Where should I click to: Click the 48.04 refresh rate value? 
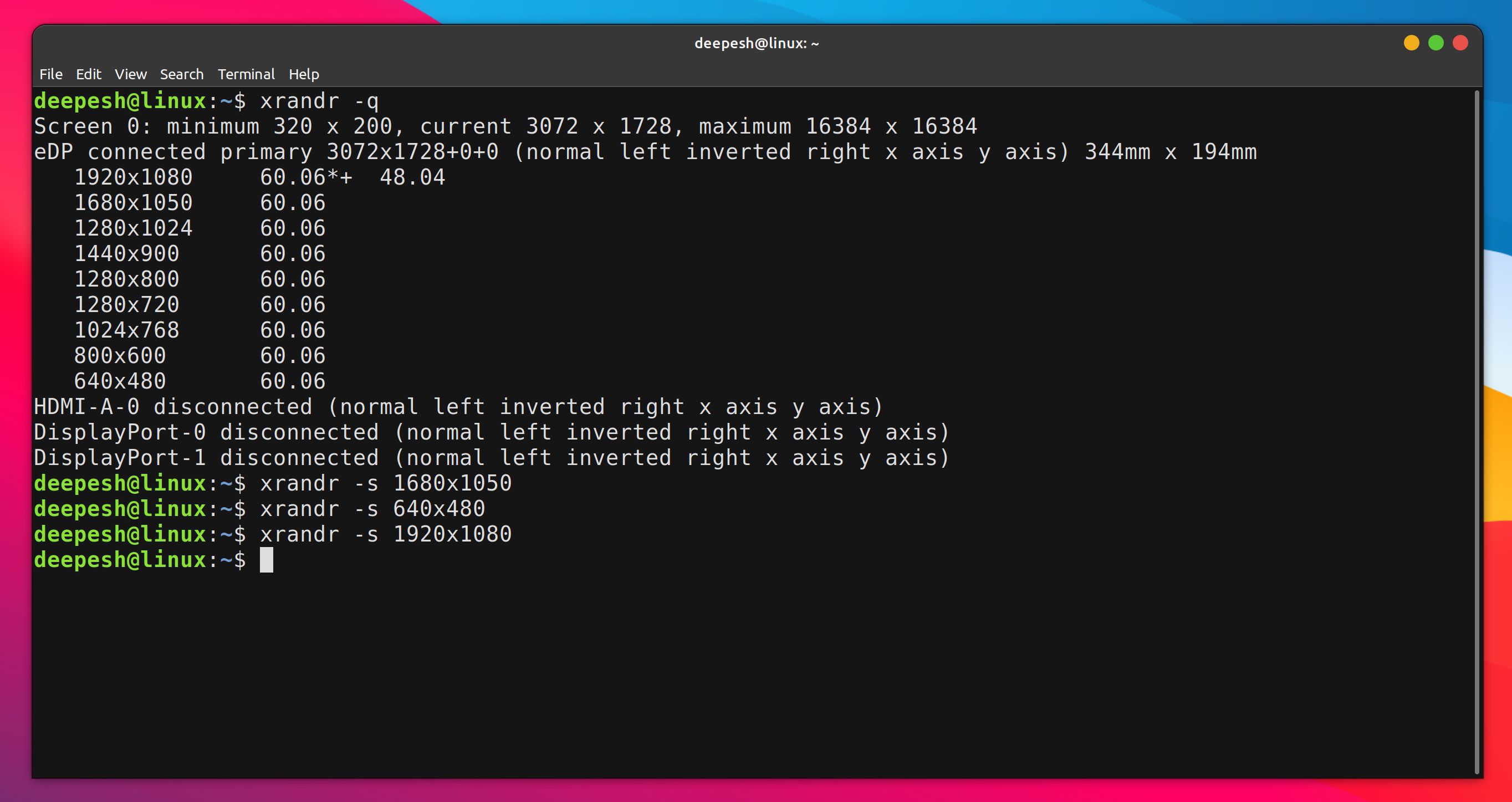(412, 177)
